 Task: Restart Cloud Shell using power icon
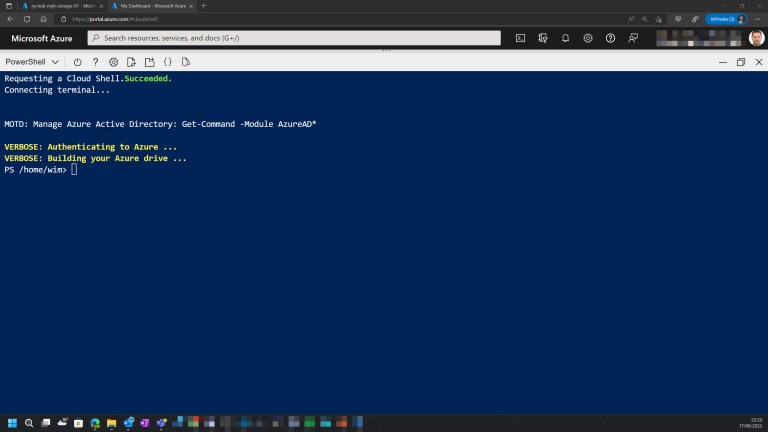coord(78,62)
